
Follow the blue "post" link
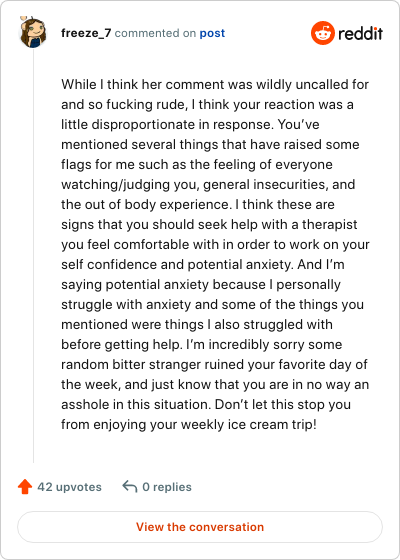212,33
